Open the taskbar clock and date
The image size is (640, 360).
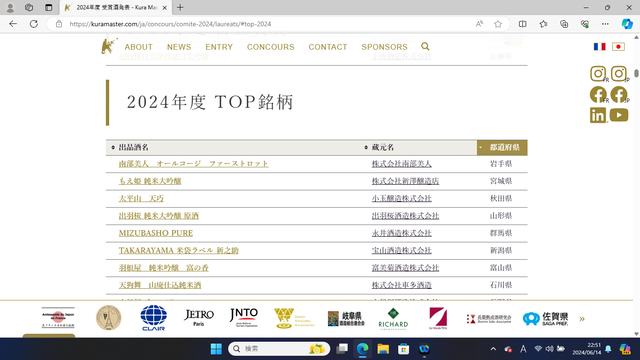coord(587,349)
